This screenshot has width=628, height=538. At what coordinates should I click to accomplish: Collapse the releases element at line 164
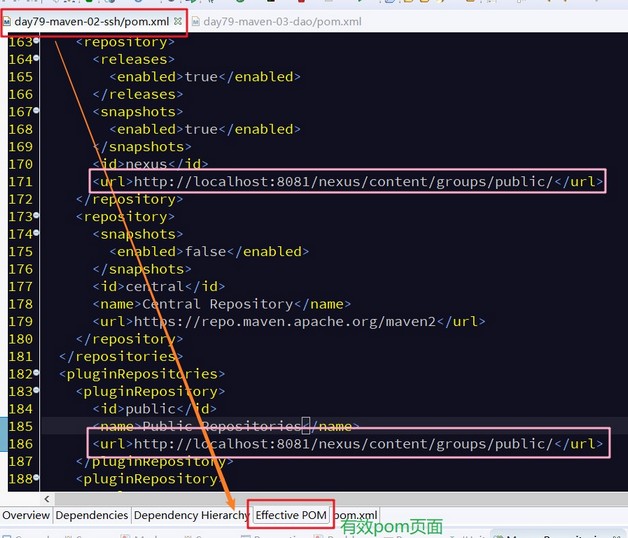36,58
